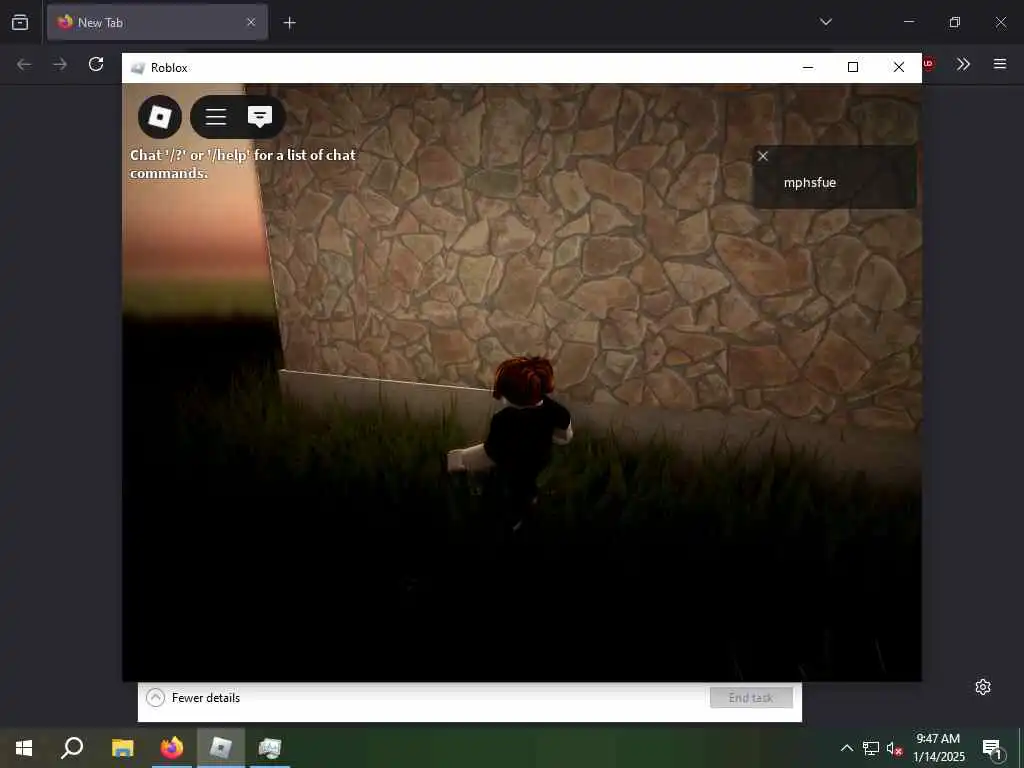List all tabs dropdown arrow
This screenshot has width=1024, height=768.
pyautogui.click(x=825, y=22)
